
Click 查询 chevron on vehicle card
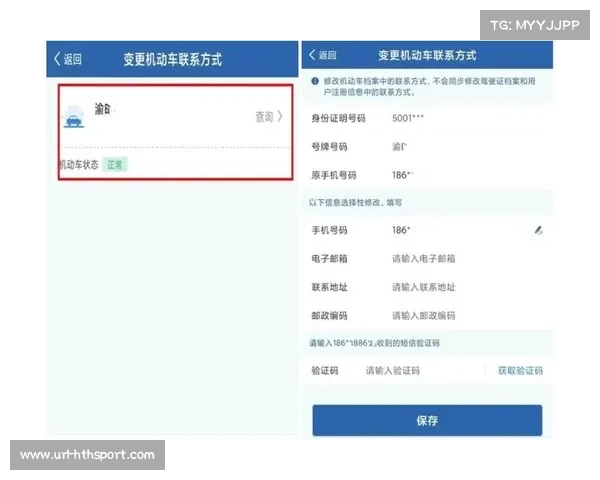tap(269, 116)
